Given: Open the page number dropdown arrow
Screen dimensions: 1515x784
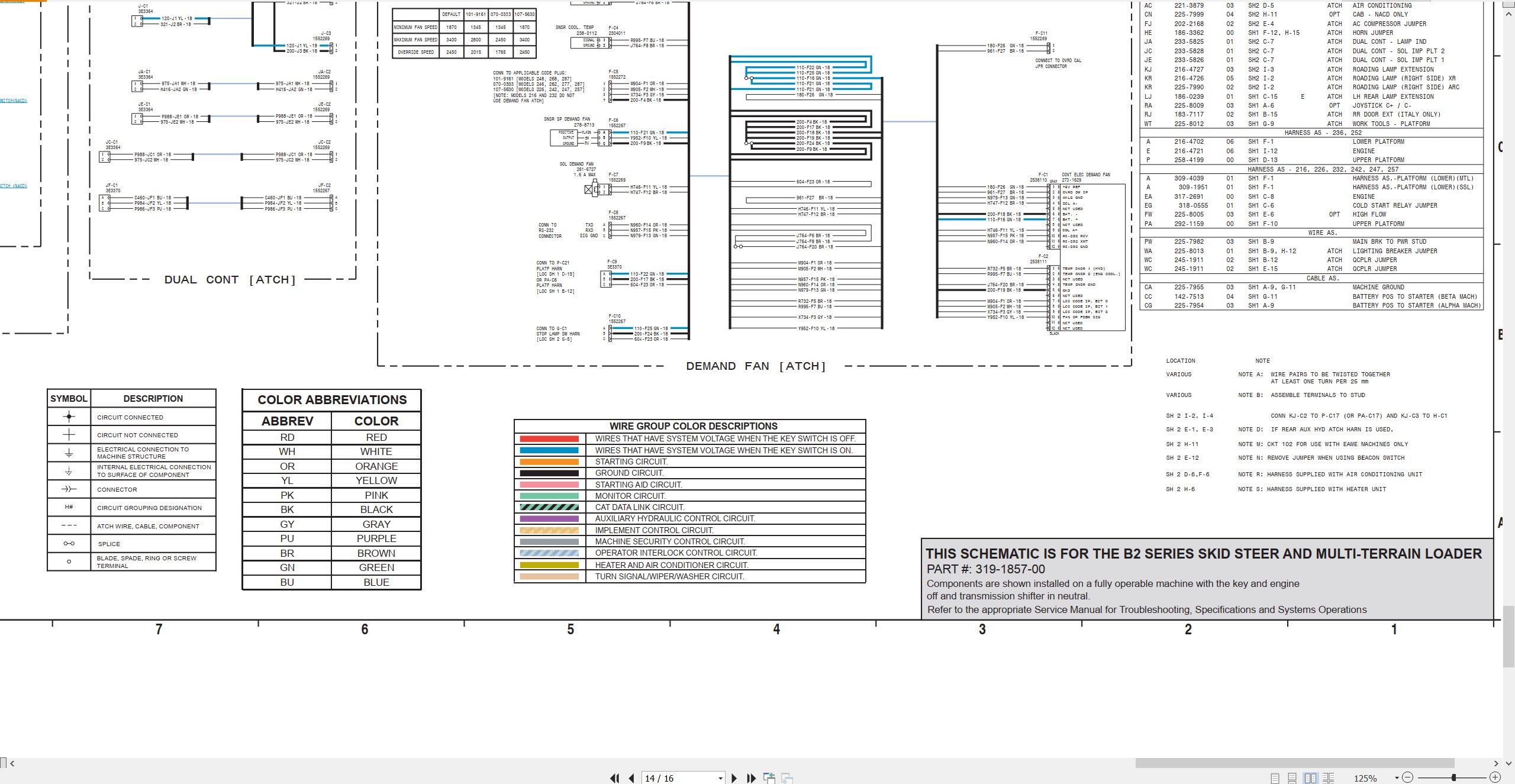Looking at the screenshot, I should (x=720, y=778).
